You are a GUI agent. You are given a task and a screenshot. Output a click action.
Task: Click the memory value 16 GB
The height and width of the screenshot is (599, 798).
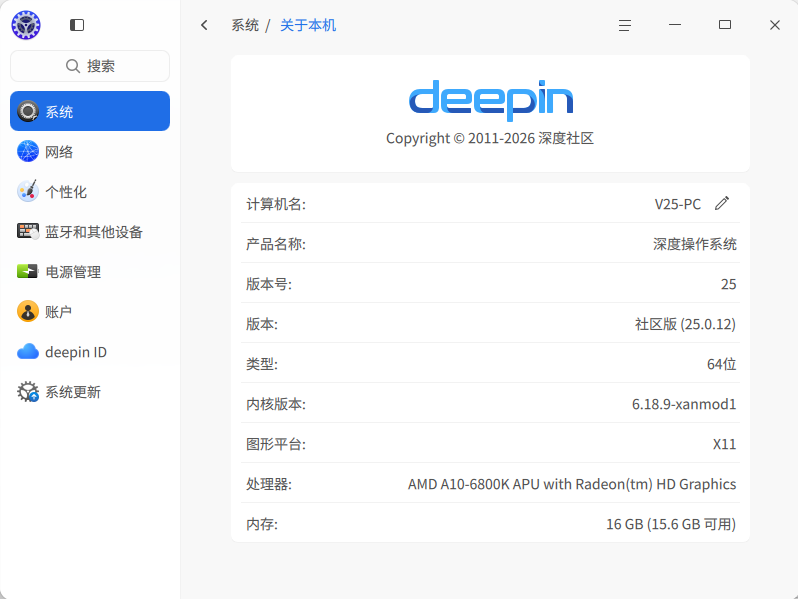click(671, 524)
